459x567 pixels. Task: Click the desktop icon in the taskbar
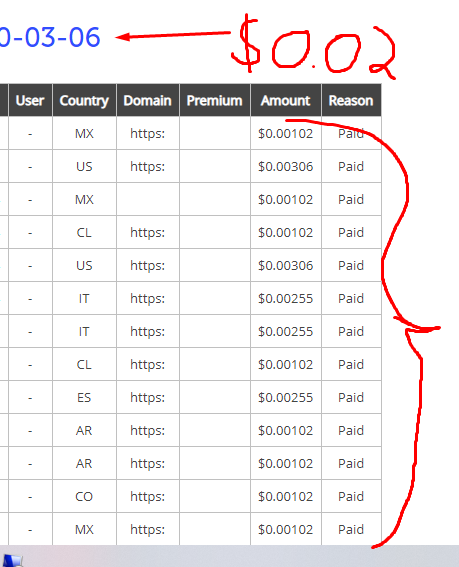(12, 560)
